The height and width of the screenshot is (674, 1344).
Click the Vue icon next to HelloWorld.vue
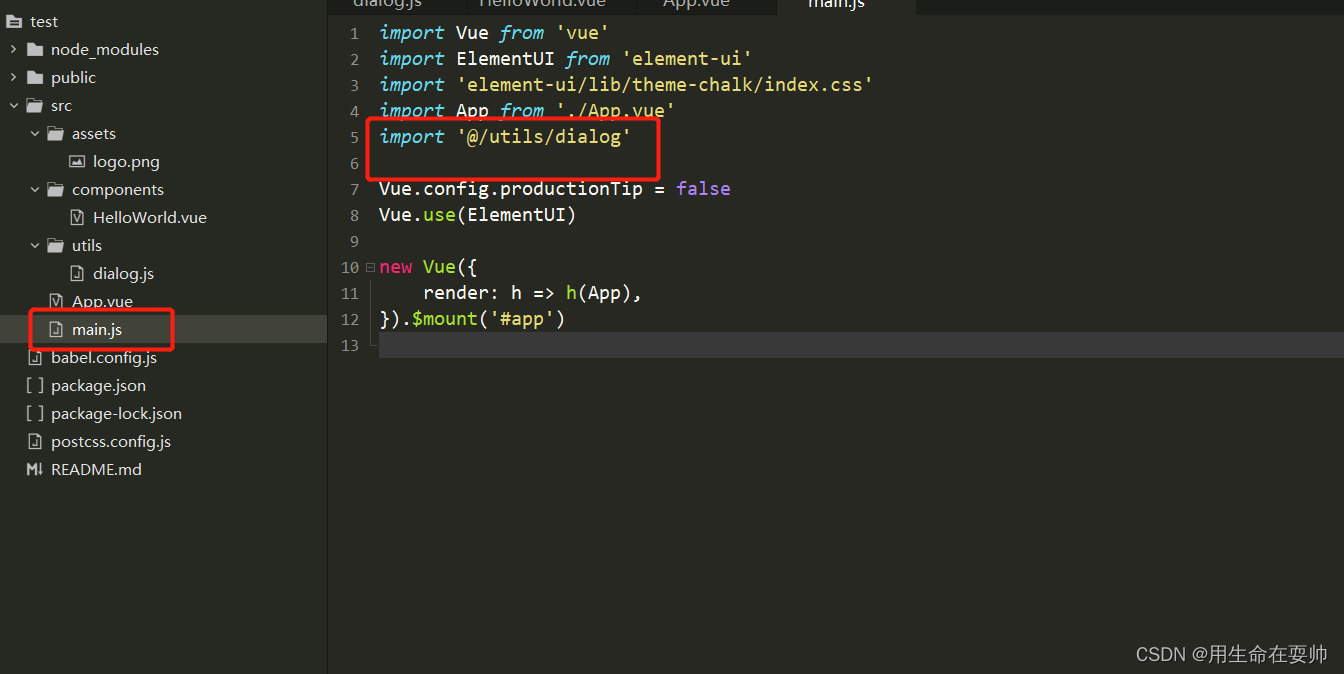pos(76,217)
